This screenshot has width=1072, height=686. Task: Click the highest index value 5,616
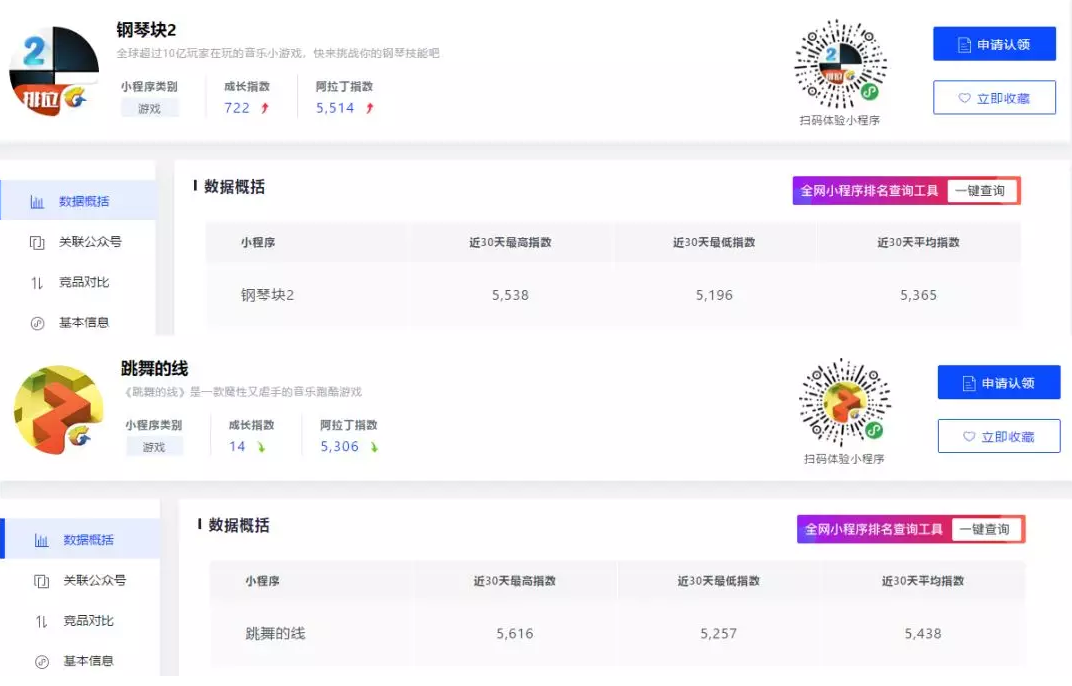(515, 634)
